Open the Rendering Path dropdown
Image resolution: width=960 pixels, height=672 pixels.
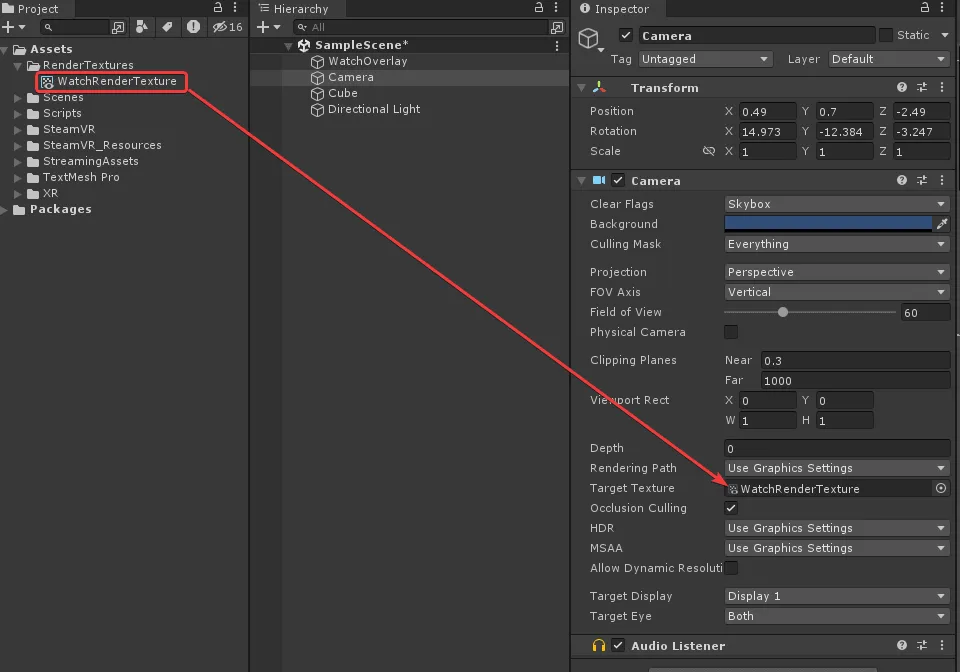pyautogui.click(x=837, y=468)
